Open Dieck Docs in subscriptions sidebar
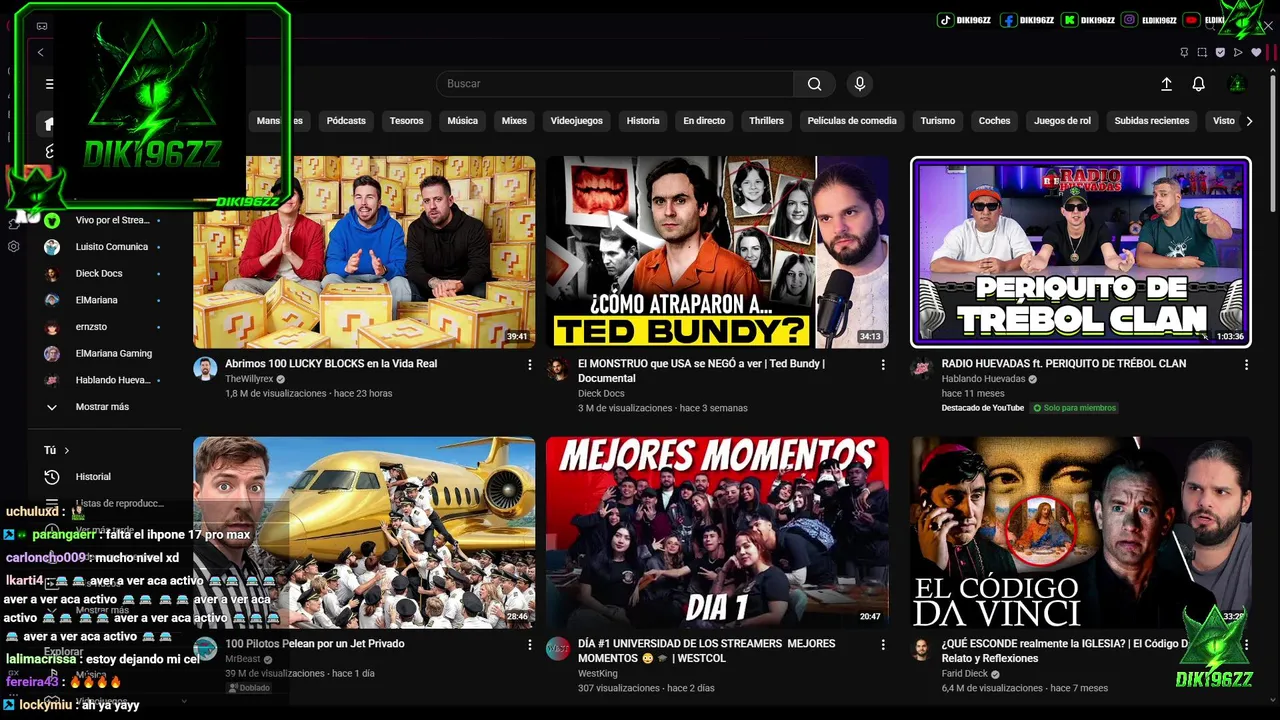Viewport: 1280px width, 720px height. 105,274
